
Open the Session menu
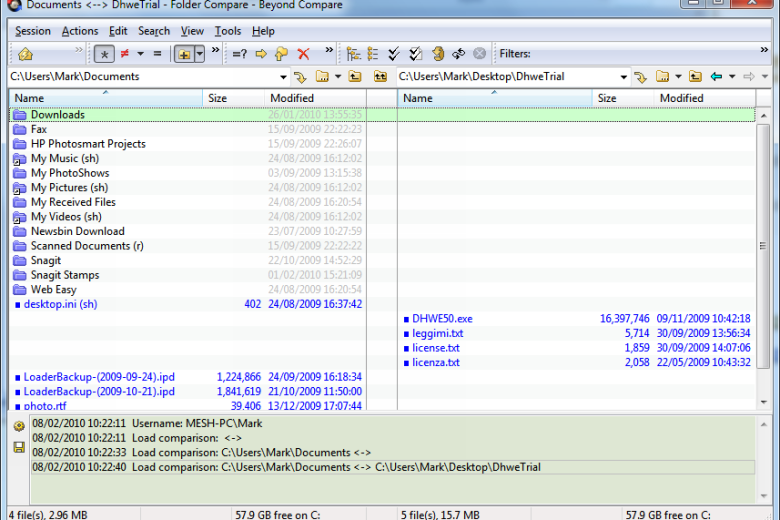33,31
